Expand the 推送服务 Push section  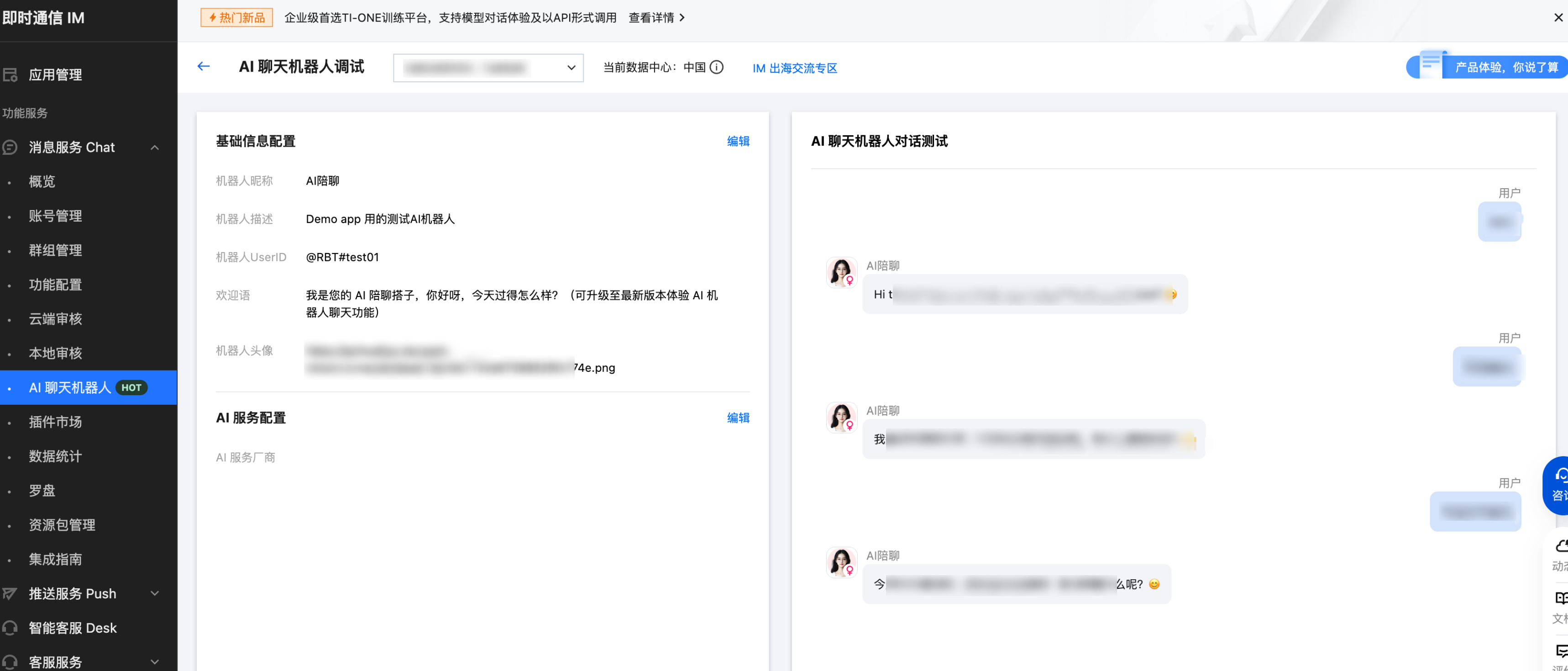point(155,594)
